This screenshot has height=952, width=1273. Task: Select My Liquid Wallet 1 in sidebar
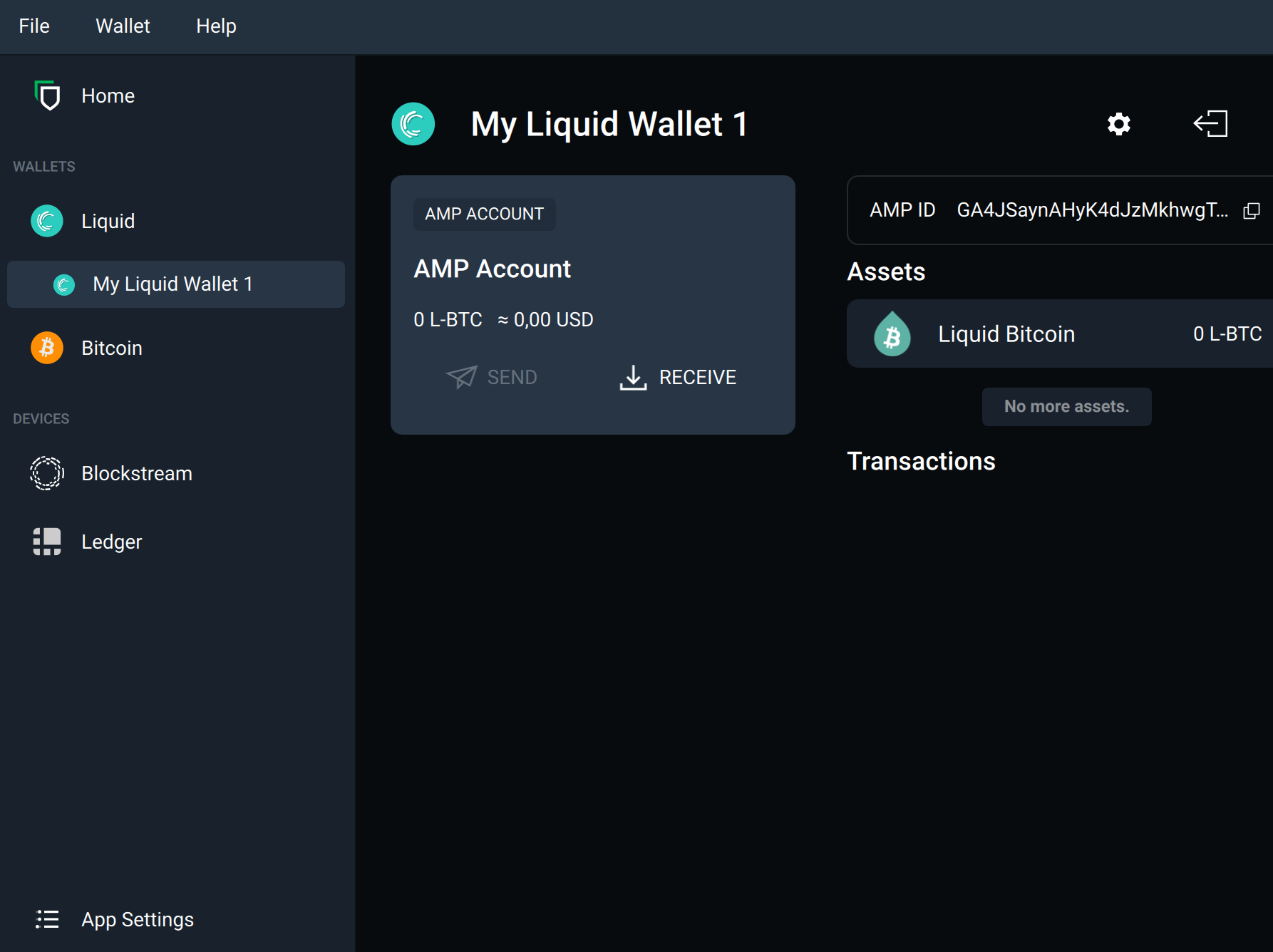[x=176, y=284]
